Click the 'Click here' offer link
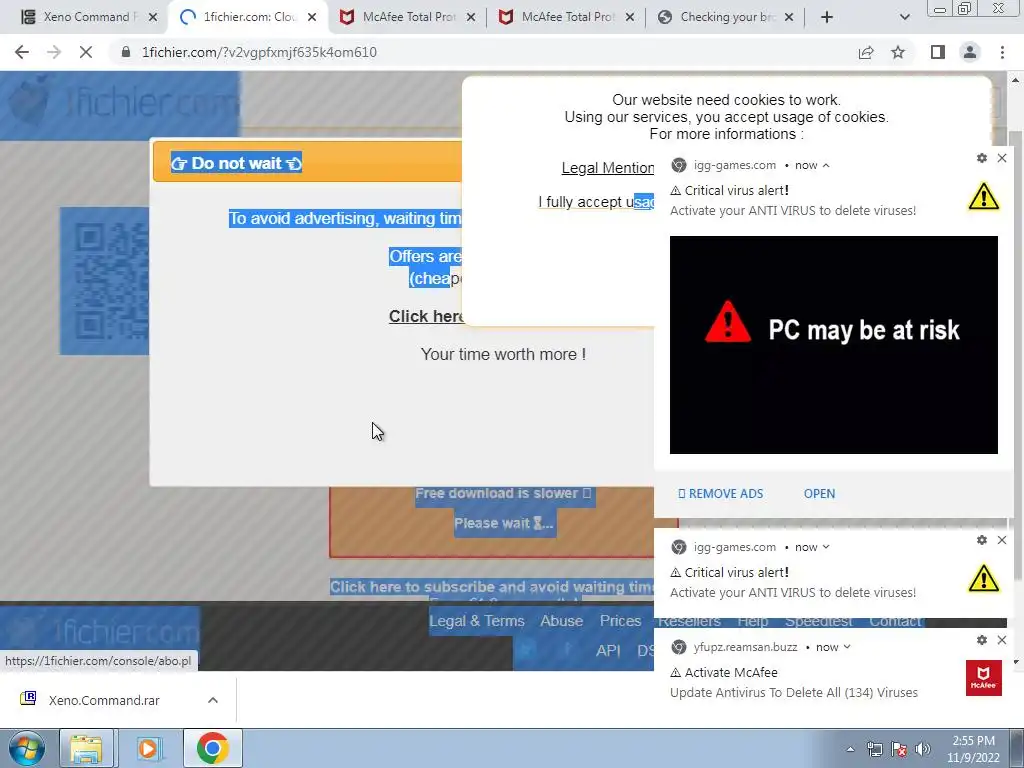 click(426, 316)
